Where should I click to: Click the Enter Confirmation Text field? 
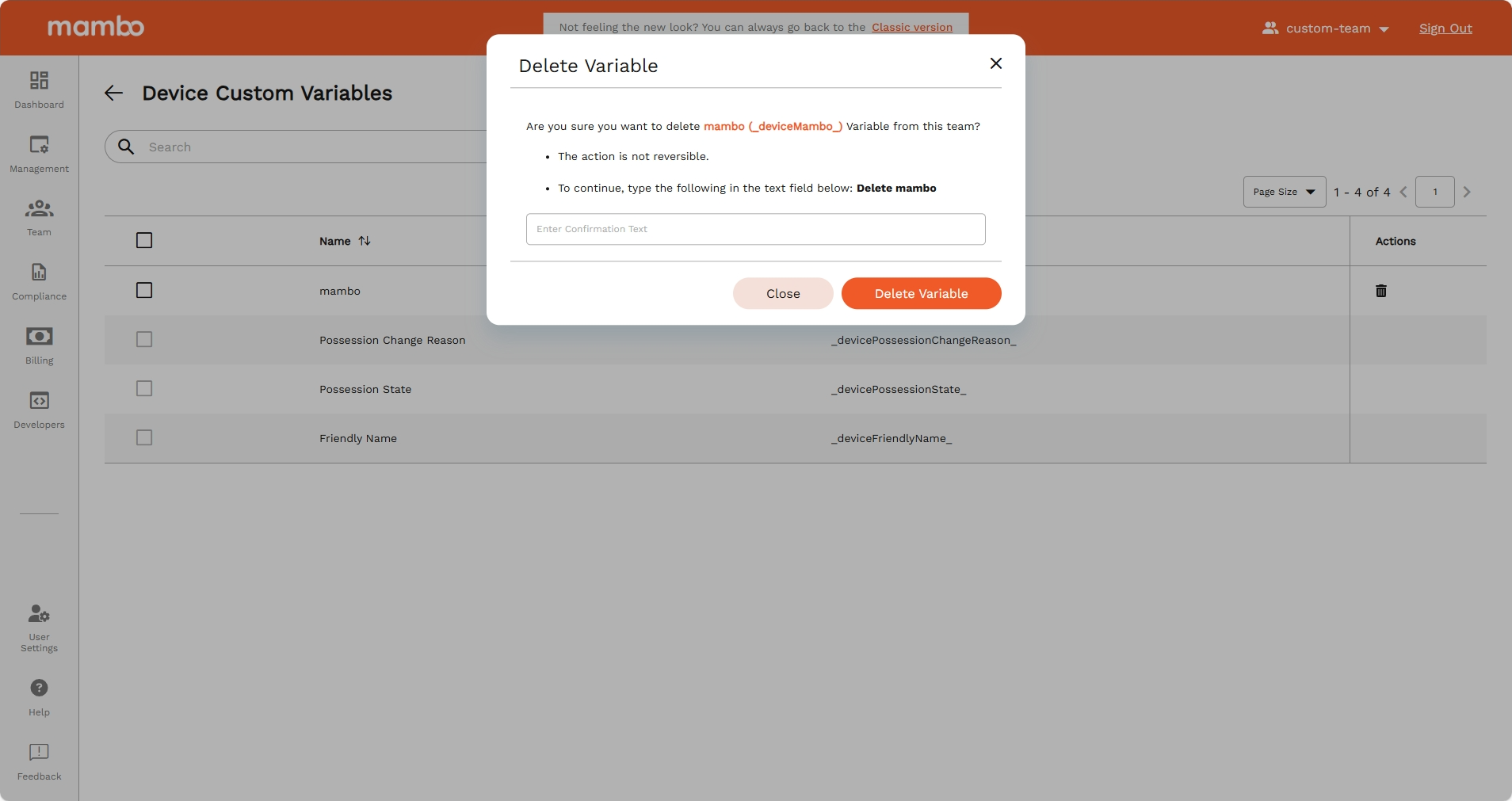(755, 229)
